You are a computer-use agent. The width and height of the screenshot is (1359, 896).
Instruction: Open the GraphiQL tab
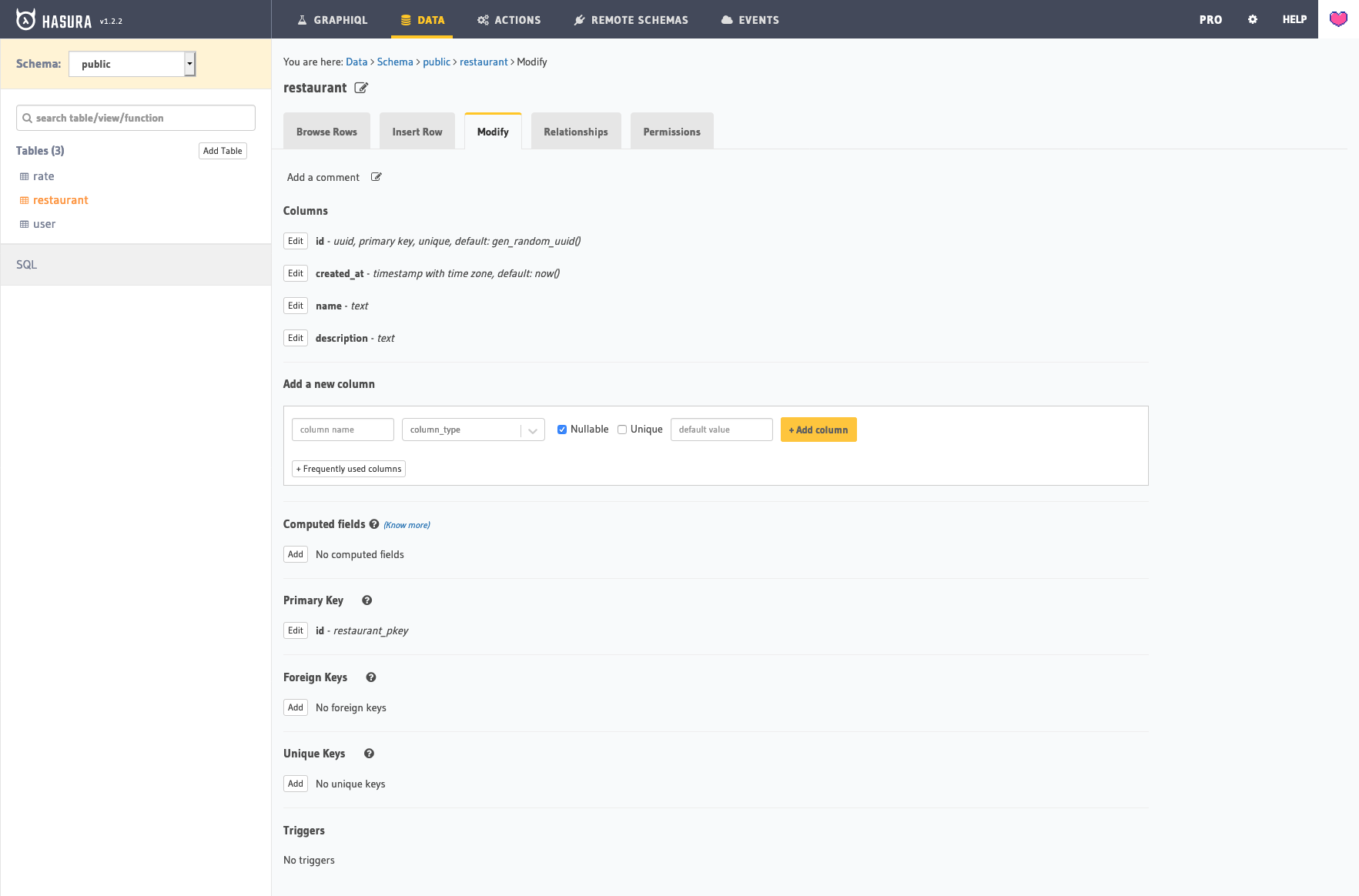[332, 20]
